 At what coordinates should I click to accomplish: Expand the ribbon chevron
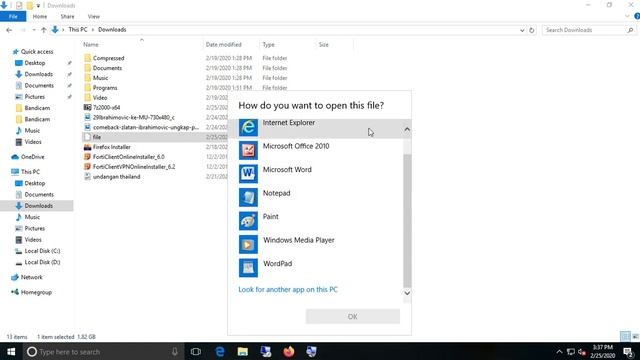(x=627, y=16)
